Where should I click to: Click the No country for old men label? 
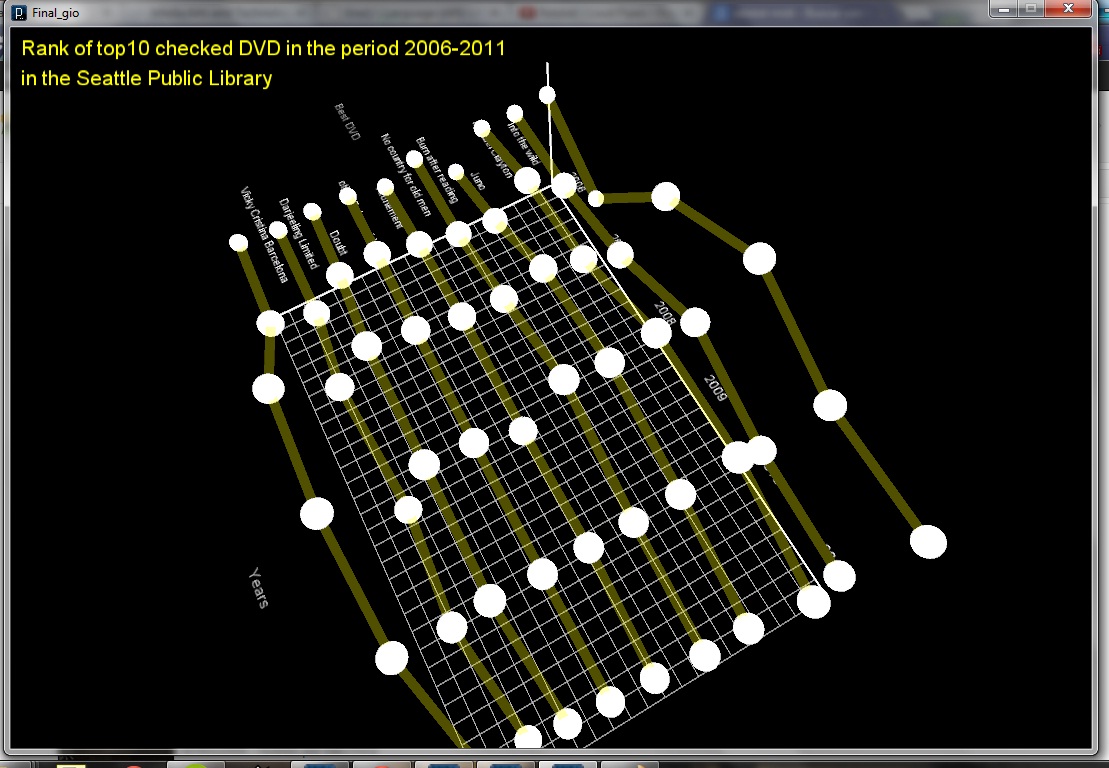tap(407, 175)
